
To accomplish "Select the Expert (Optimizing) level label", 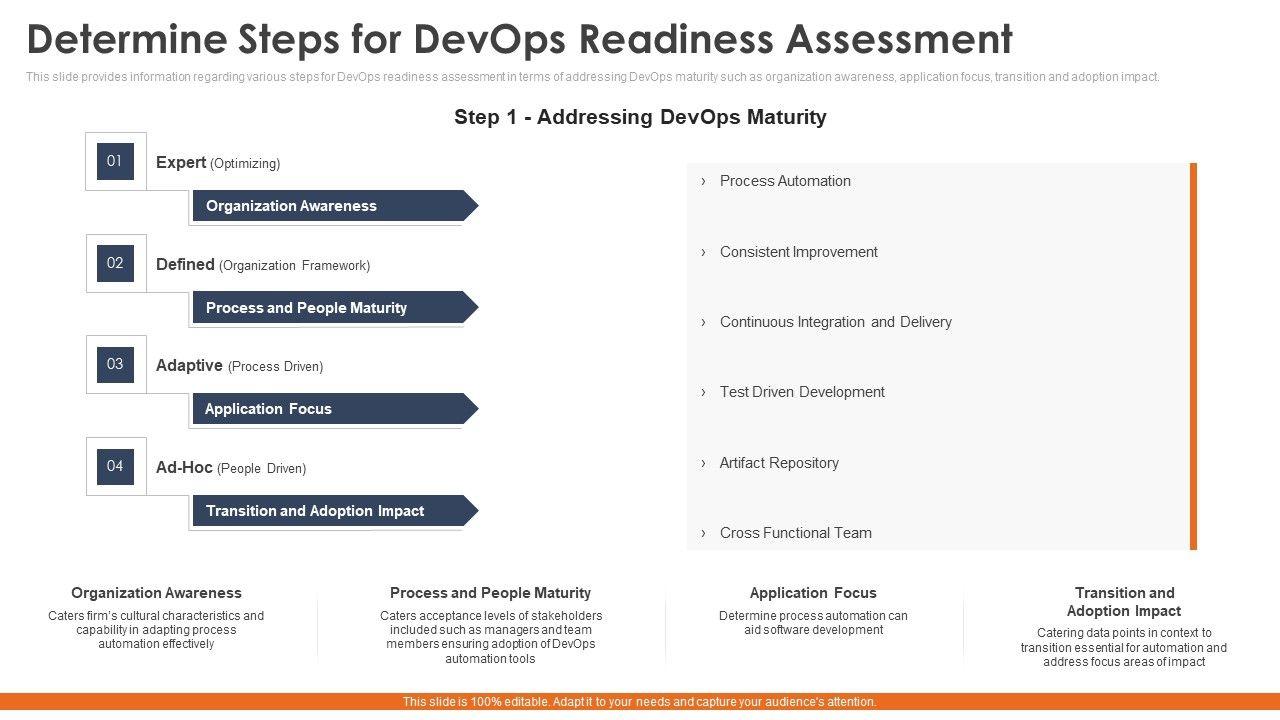I will click(218, 163).
